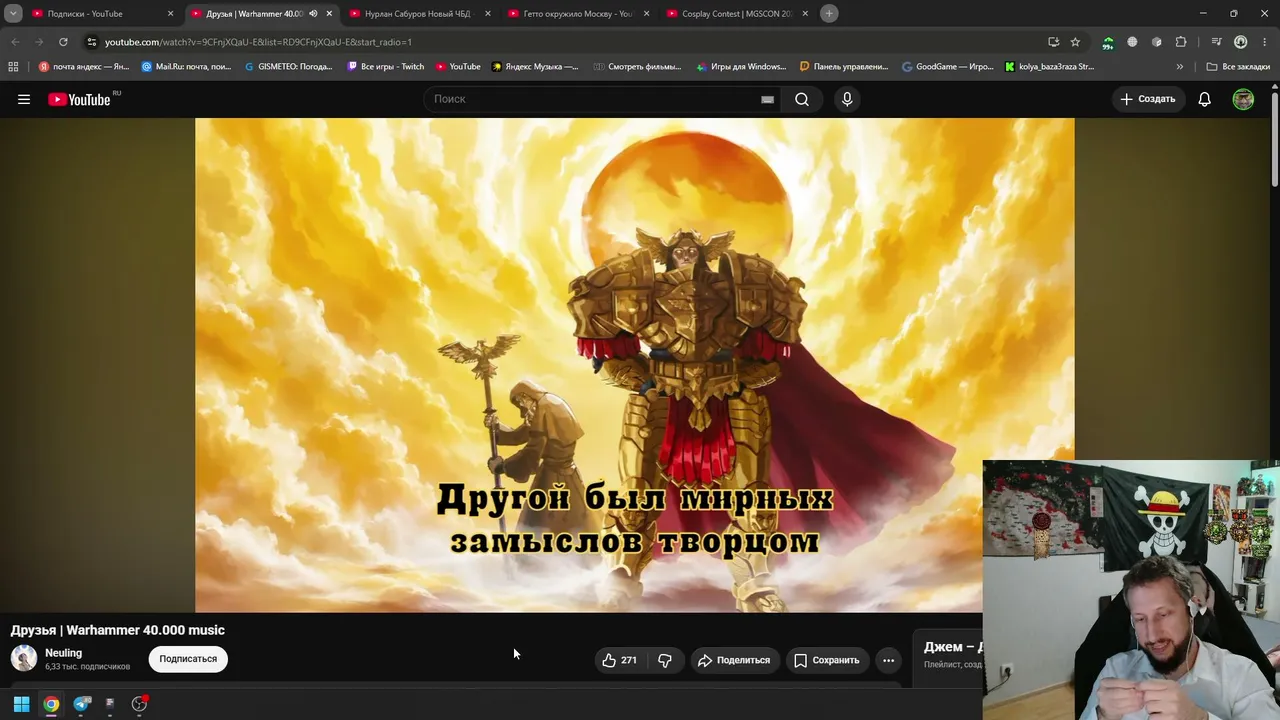Start voice search with the microphone
Image resolution: width=1280 pixels, height=720 pixels.
tap(847, 99)
